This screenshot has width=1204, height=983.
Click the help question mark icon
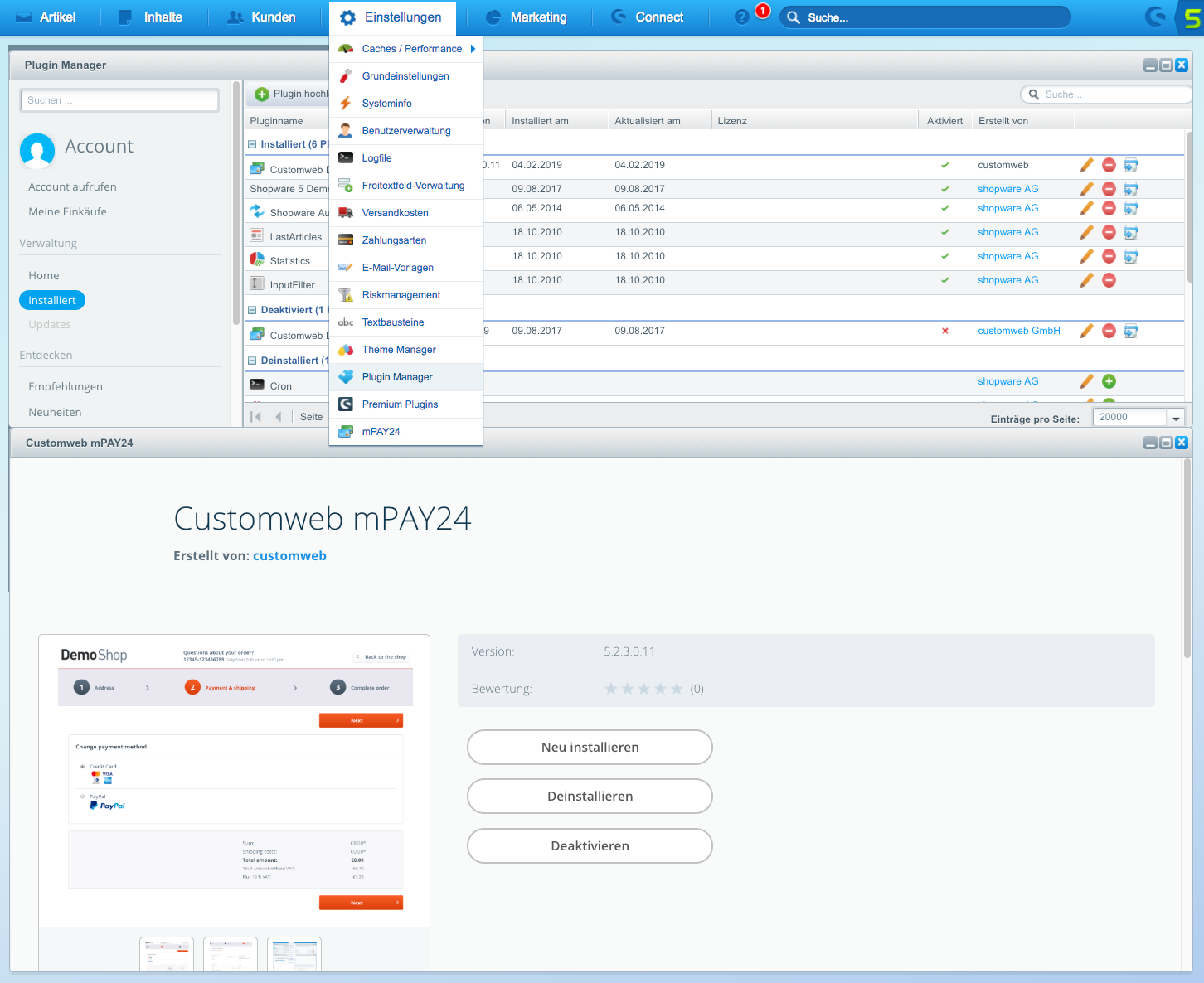click(x=741, y=17)
